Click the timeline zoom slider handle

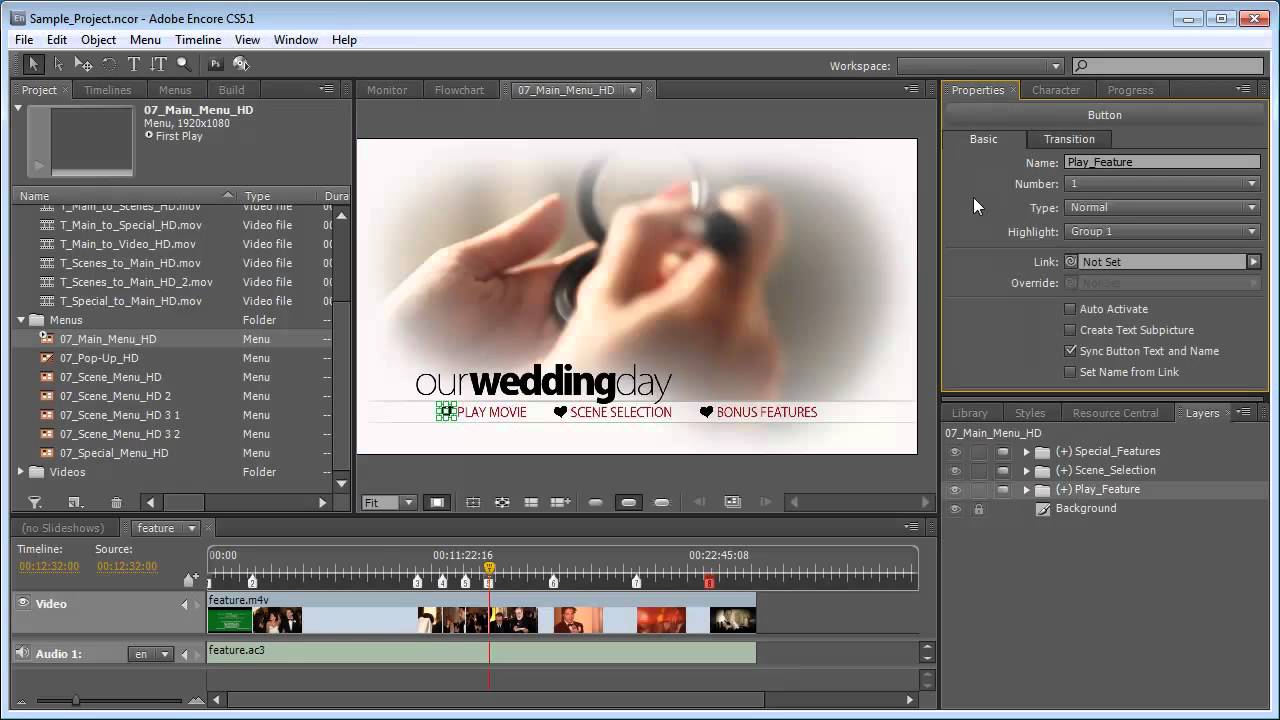(75, 700)
